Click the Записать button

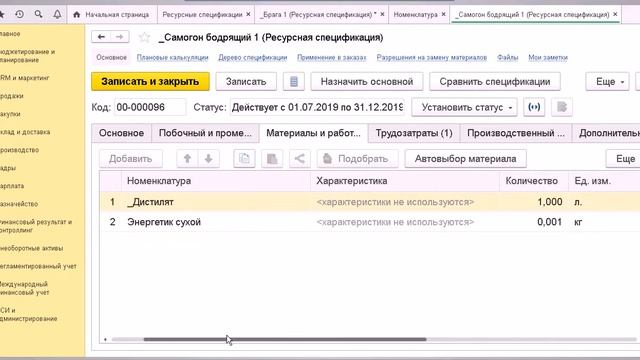click(246, 82)
